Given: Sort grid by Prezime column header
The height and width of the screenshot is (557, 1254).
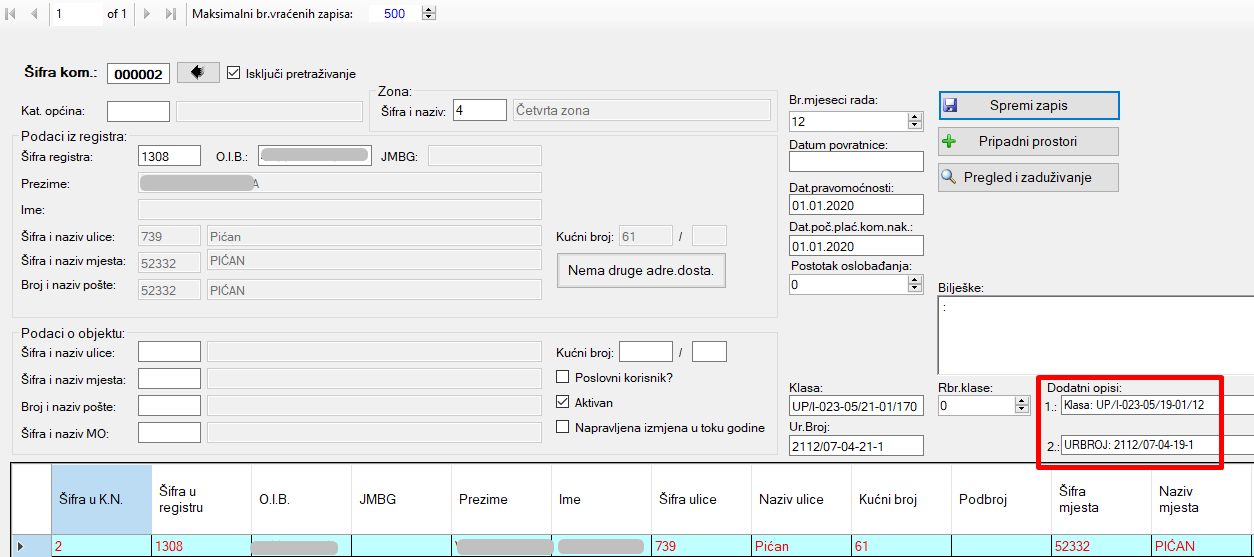Looking at the screenshot, I should [483, 499].
